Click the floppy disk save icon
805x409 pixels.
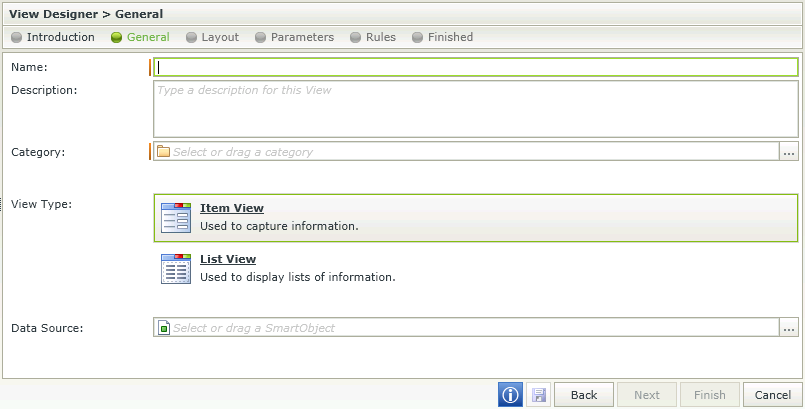click(539, 395)
